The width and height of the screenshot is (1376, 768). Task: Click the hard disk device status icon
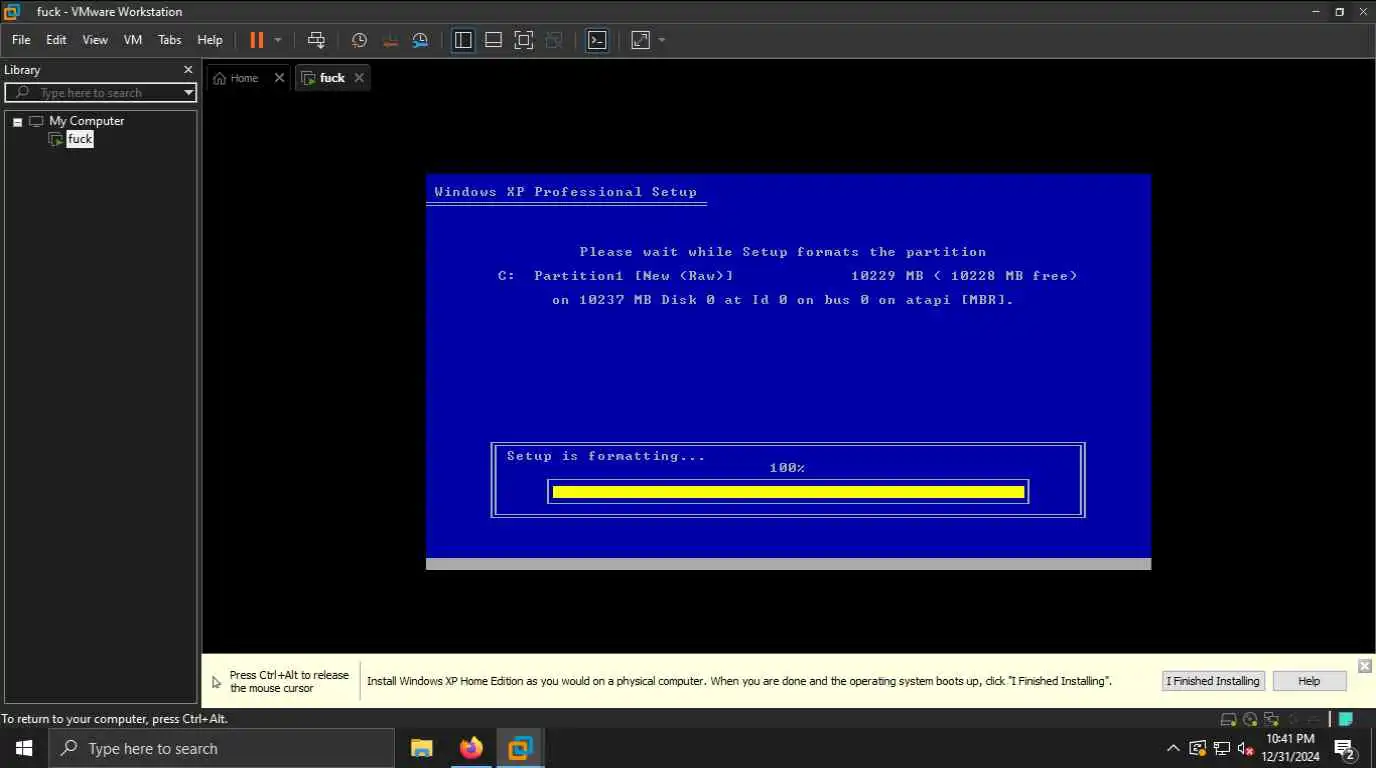pos(1228,719)
